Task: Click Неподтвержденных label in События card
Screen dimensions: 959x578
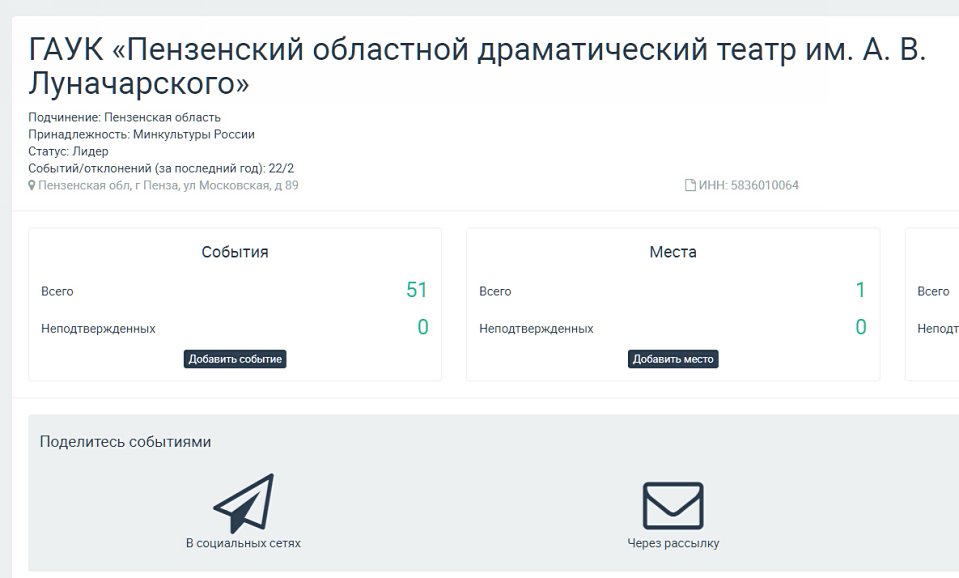Action: pyautogui.click(x=98, y=329)
